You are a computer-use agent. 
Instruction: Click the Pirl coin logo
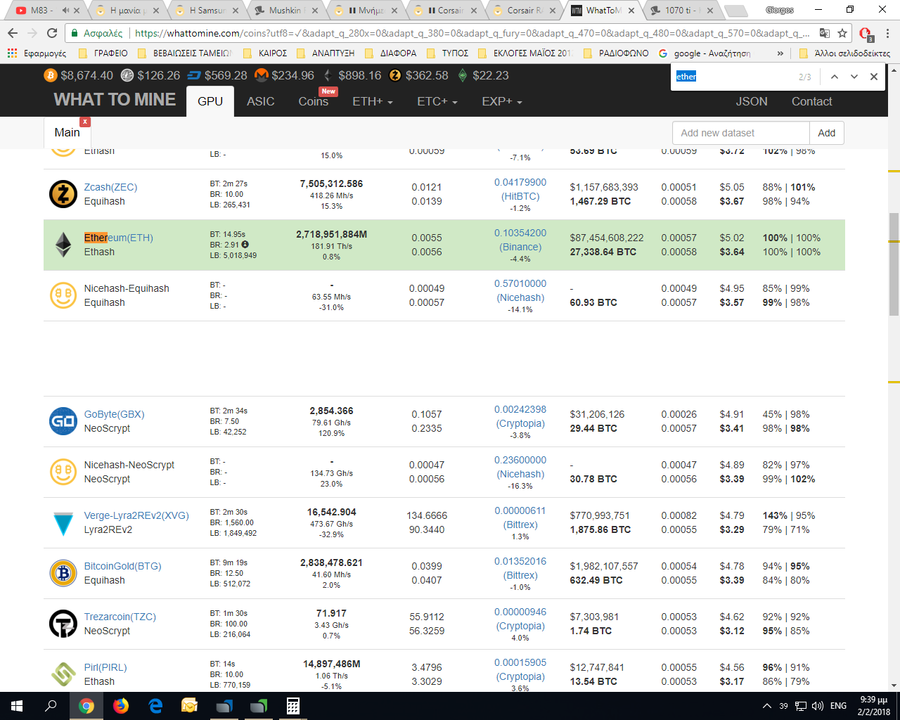(x=63, y=674)
